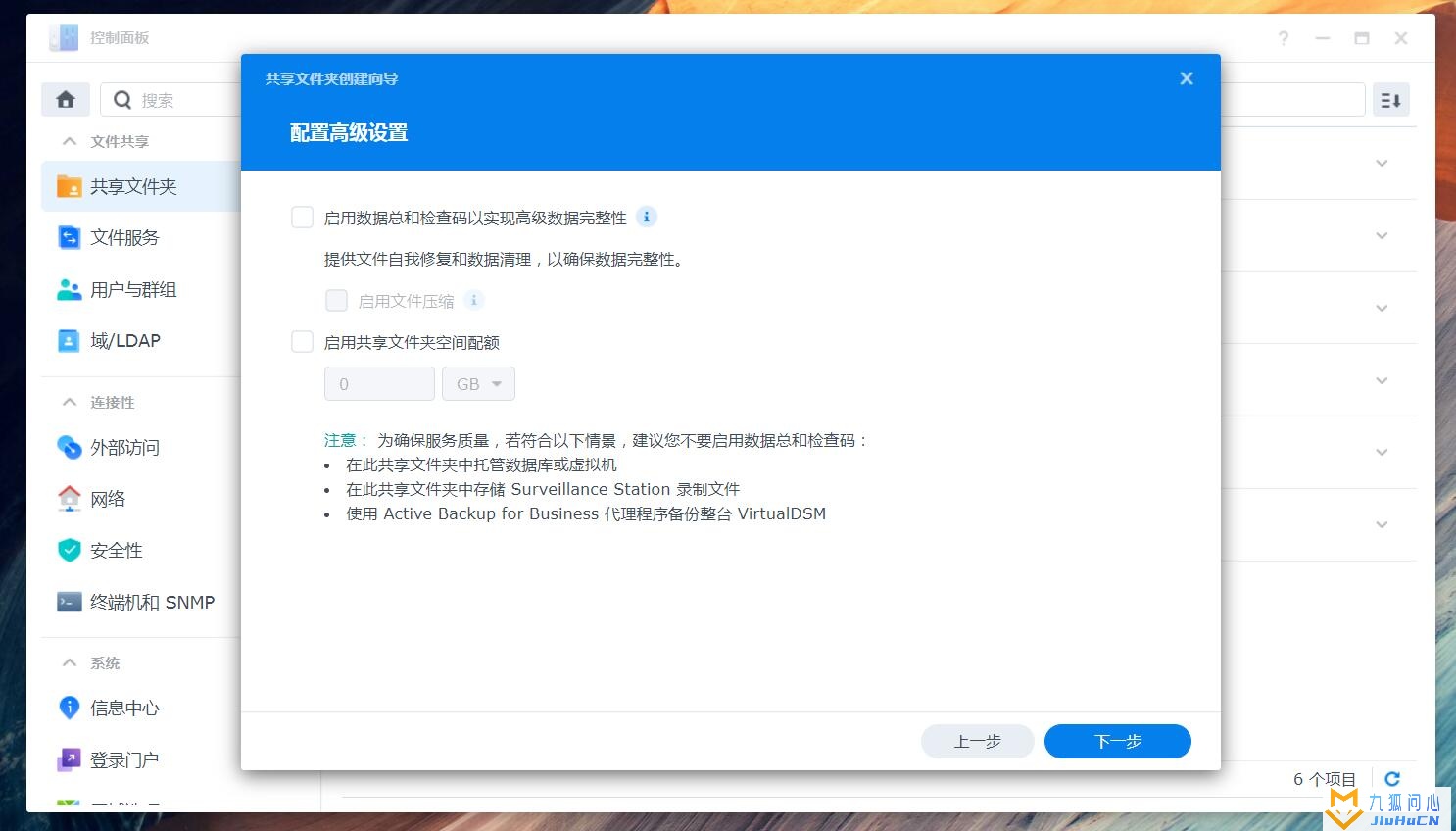1456x831 pixels.
Task: Open 域/LDAP icon in sidebar
Action: click(69, 340)
